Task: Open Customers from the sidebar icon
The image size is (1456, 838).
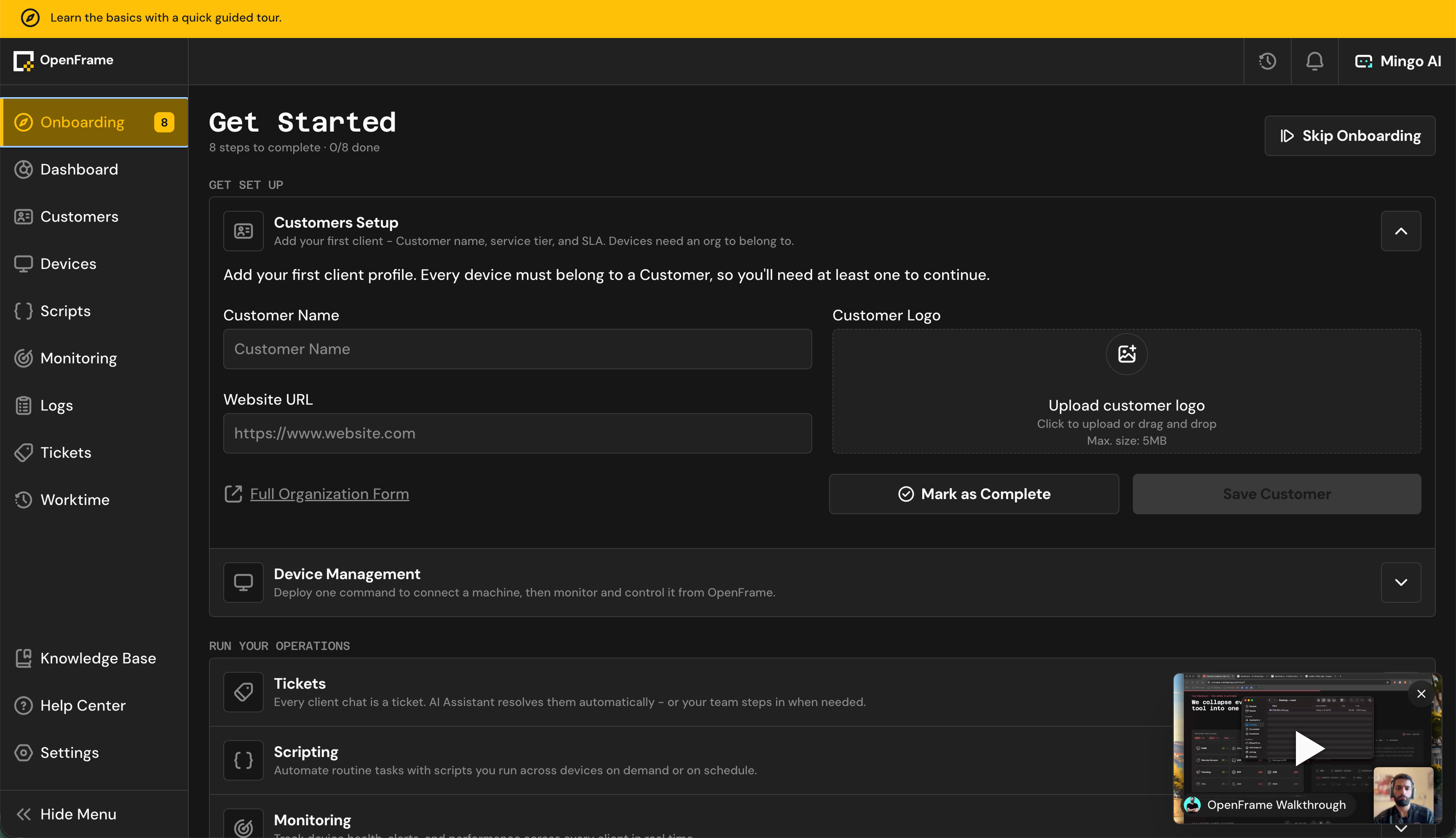Action: tap(24, 217)
